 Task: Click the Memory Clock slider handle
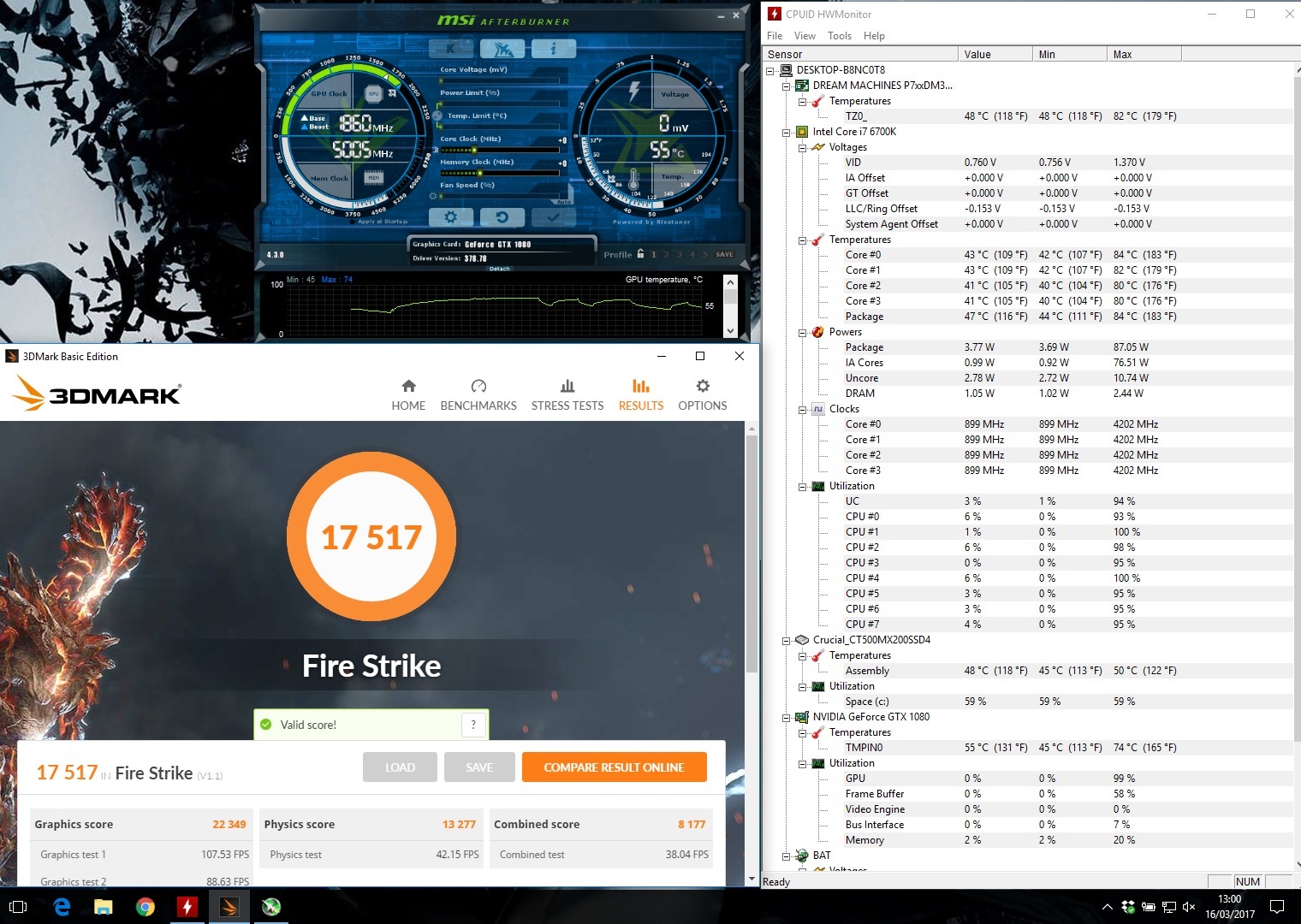point(481,173)
